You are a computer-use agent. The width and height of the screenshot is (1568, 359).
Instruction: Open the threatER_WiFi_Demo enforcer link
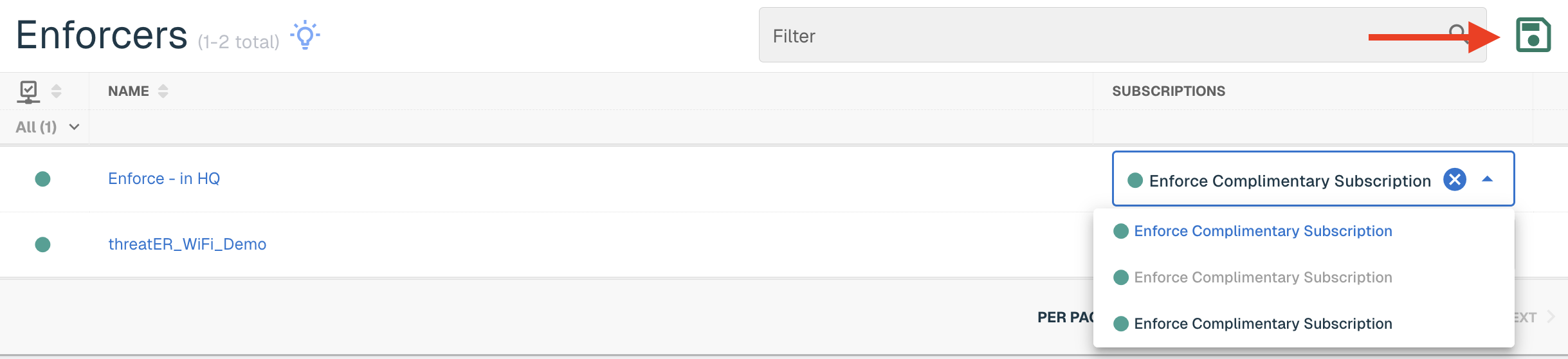[187, 244]
